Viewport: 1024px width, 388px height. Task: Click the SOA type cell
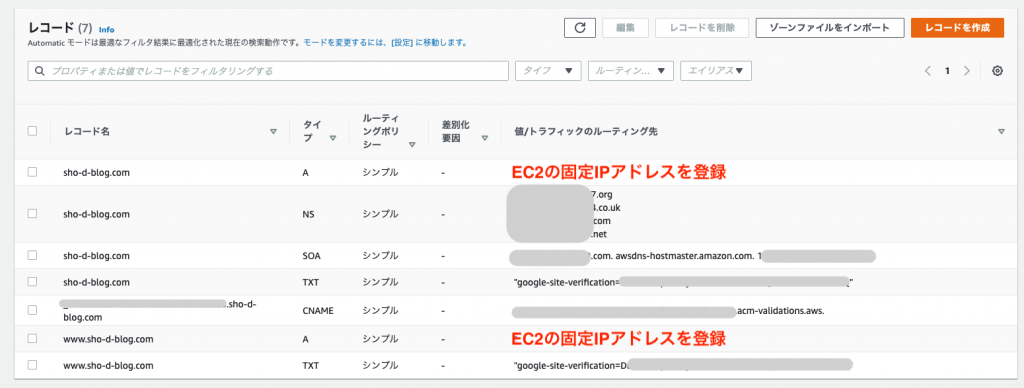(312, 255)
